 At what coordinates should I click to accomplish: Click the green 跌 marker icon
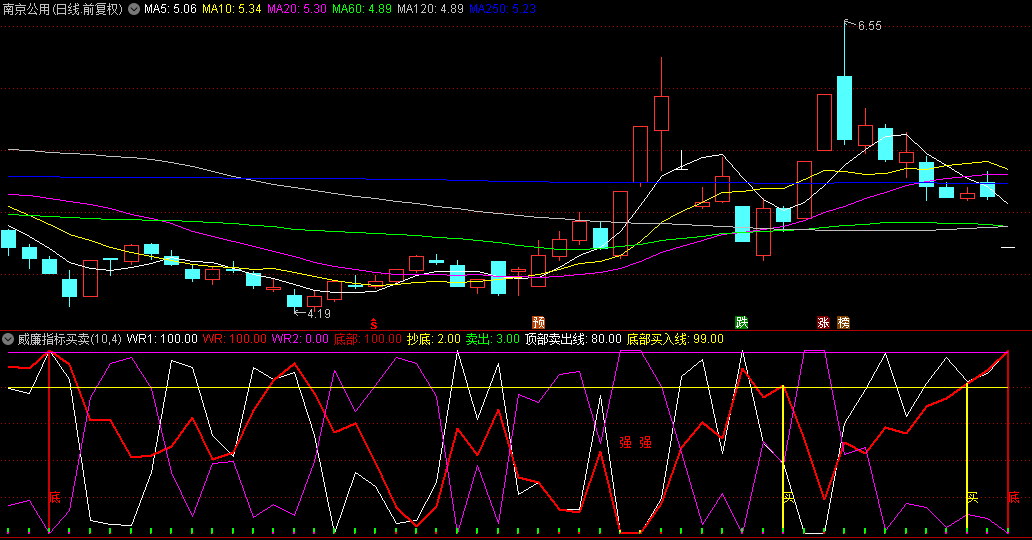click(x=741, y=323)
